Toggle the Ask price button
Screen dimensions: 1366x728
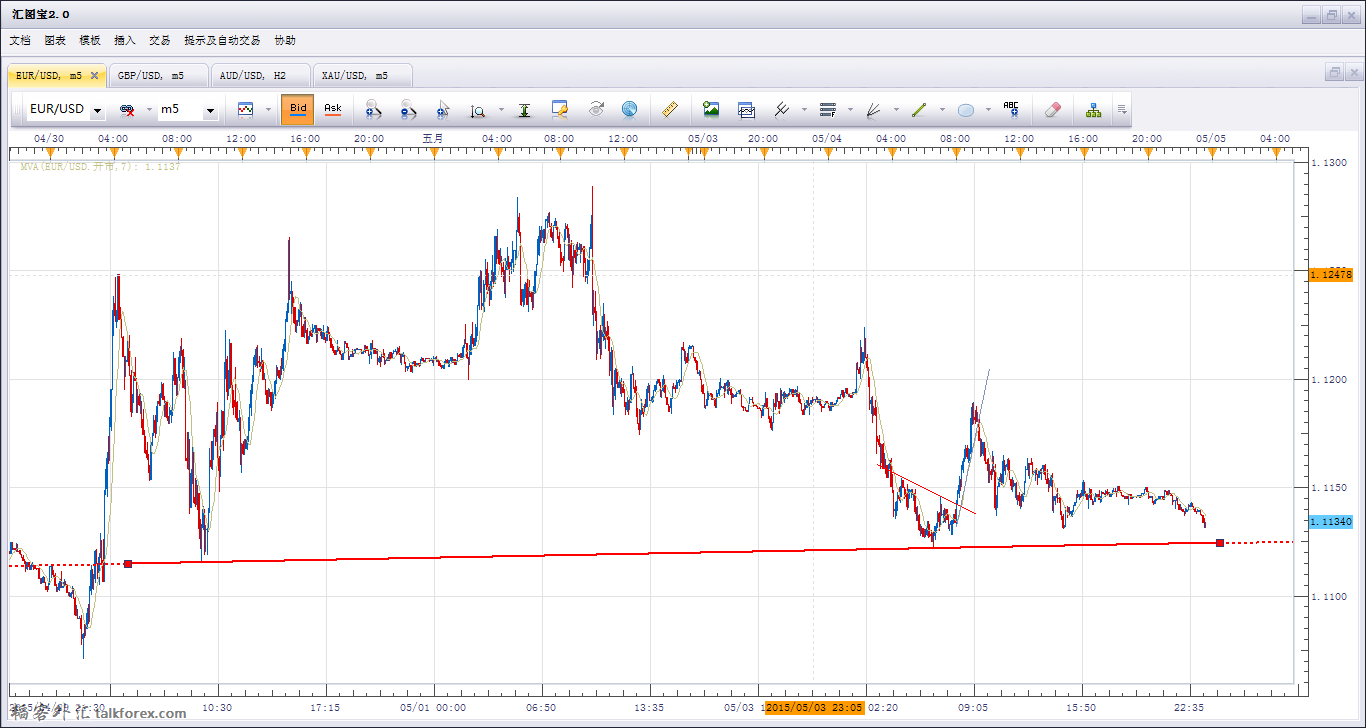[332, 109]
